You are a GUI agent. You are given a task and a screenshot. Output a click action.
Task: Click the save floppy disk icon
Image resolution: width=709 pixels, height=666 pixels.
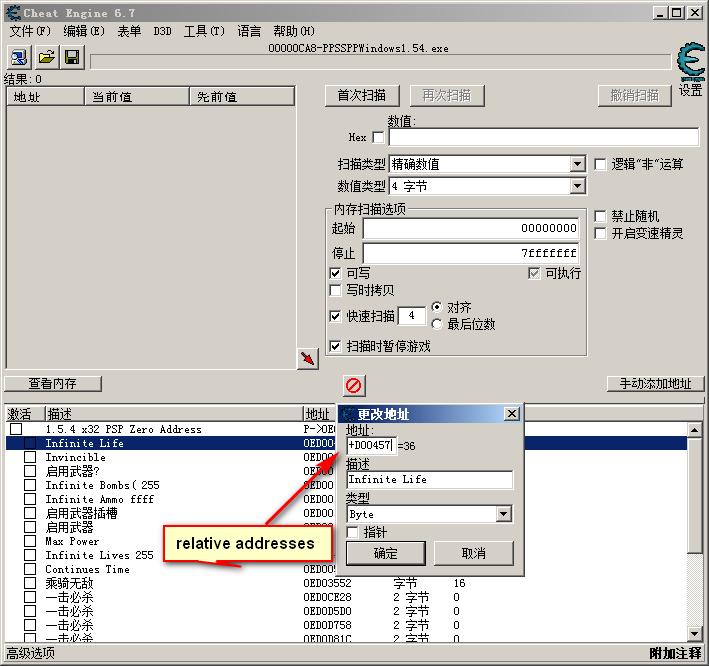(x=72, y=57)
